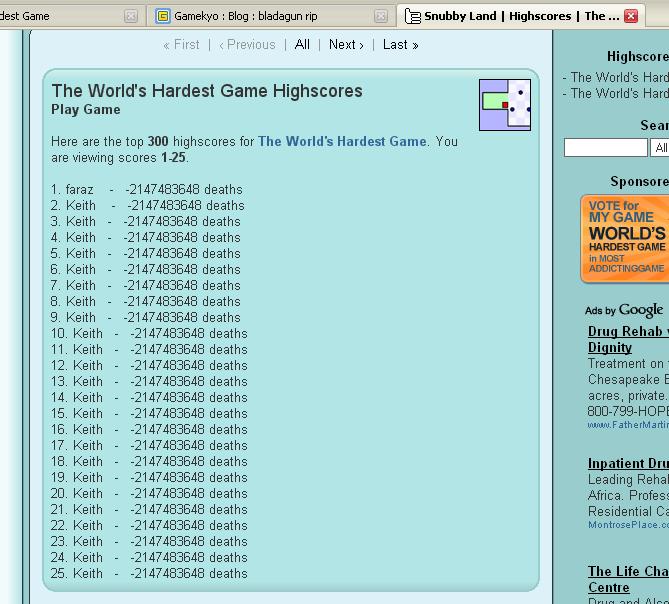Click the Snubby Land tab favicon icon
Image resolution: width=669 pixels, height=604 pixels.
(413, 16)
